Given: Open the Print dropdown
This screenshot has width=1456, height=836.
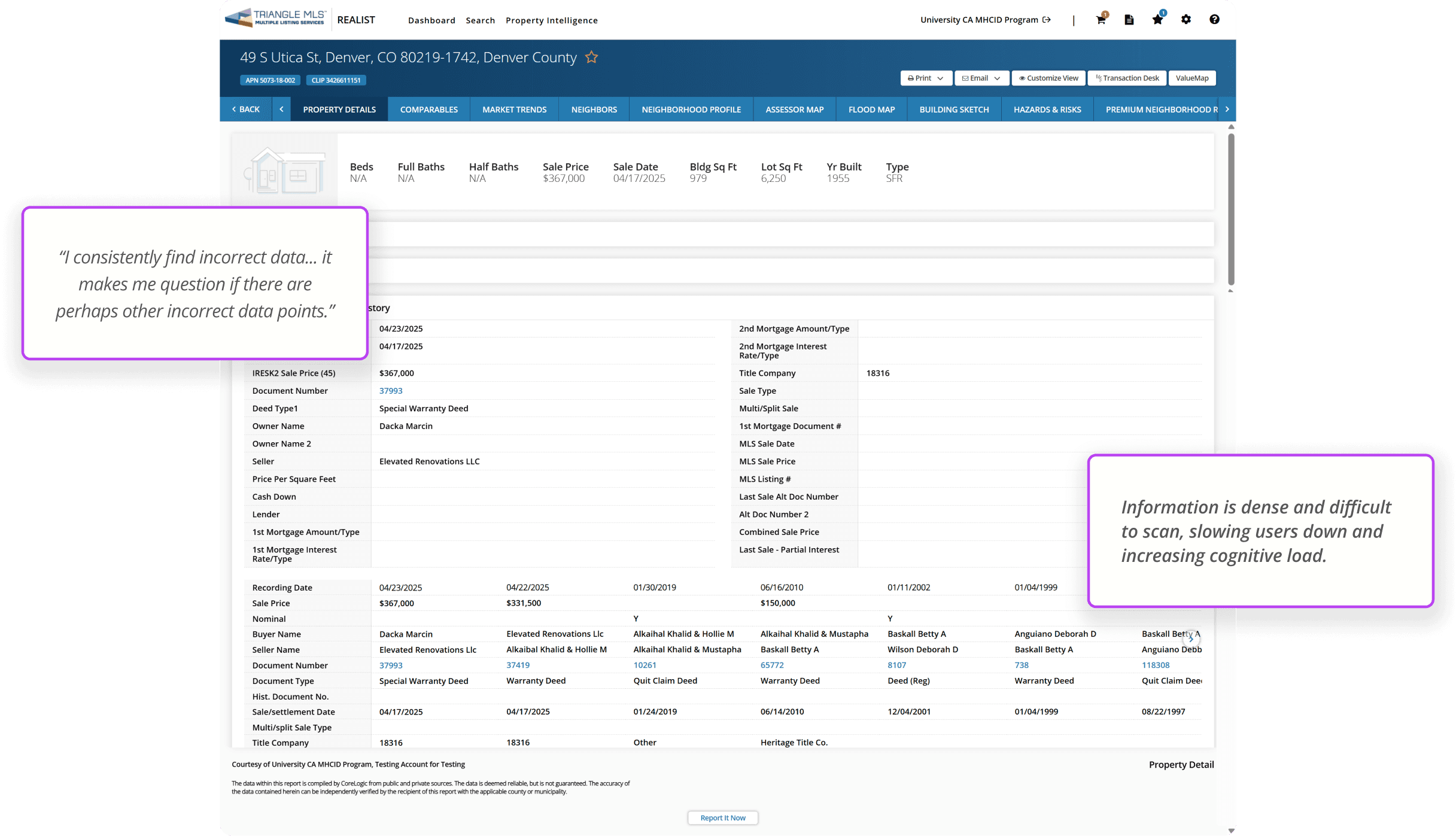Looking at the screenshot, I should click(926, 78).
